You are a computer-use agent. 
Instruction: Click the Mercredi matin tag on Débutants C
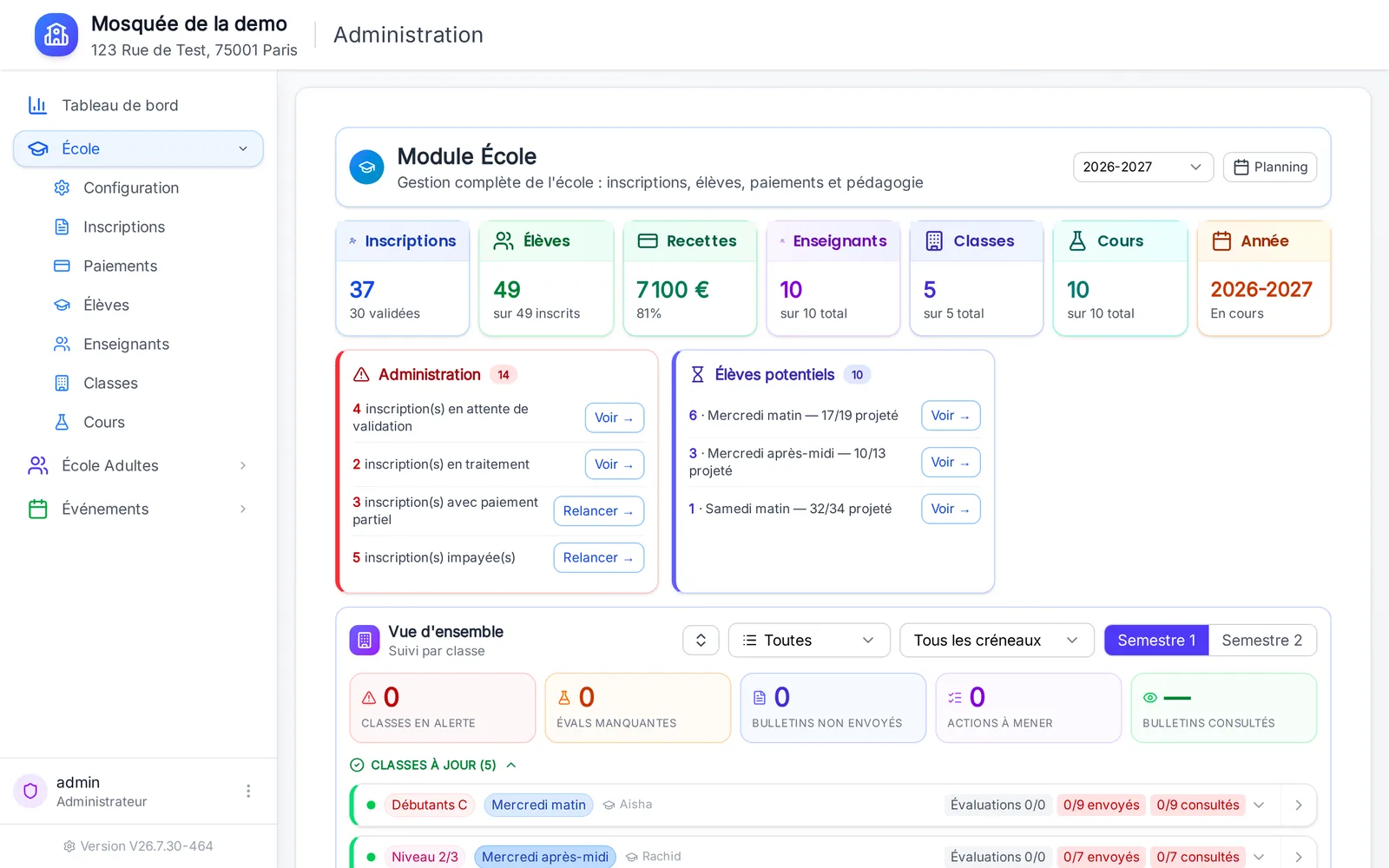pyautogui.click(x=538, y=805)
